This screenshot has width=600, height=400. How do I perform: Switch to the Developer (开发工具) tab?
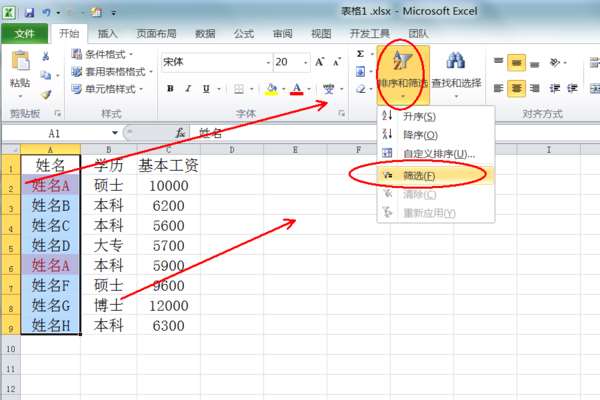click(x=370, y=34)
